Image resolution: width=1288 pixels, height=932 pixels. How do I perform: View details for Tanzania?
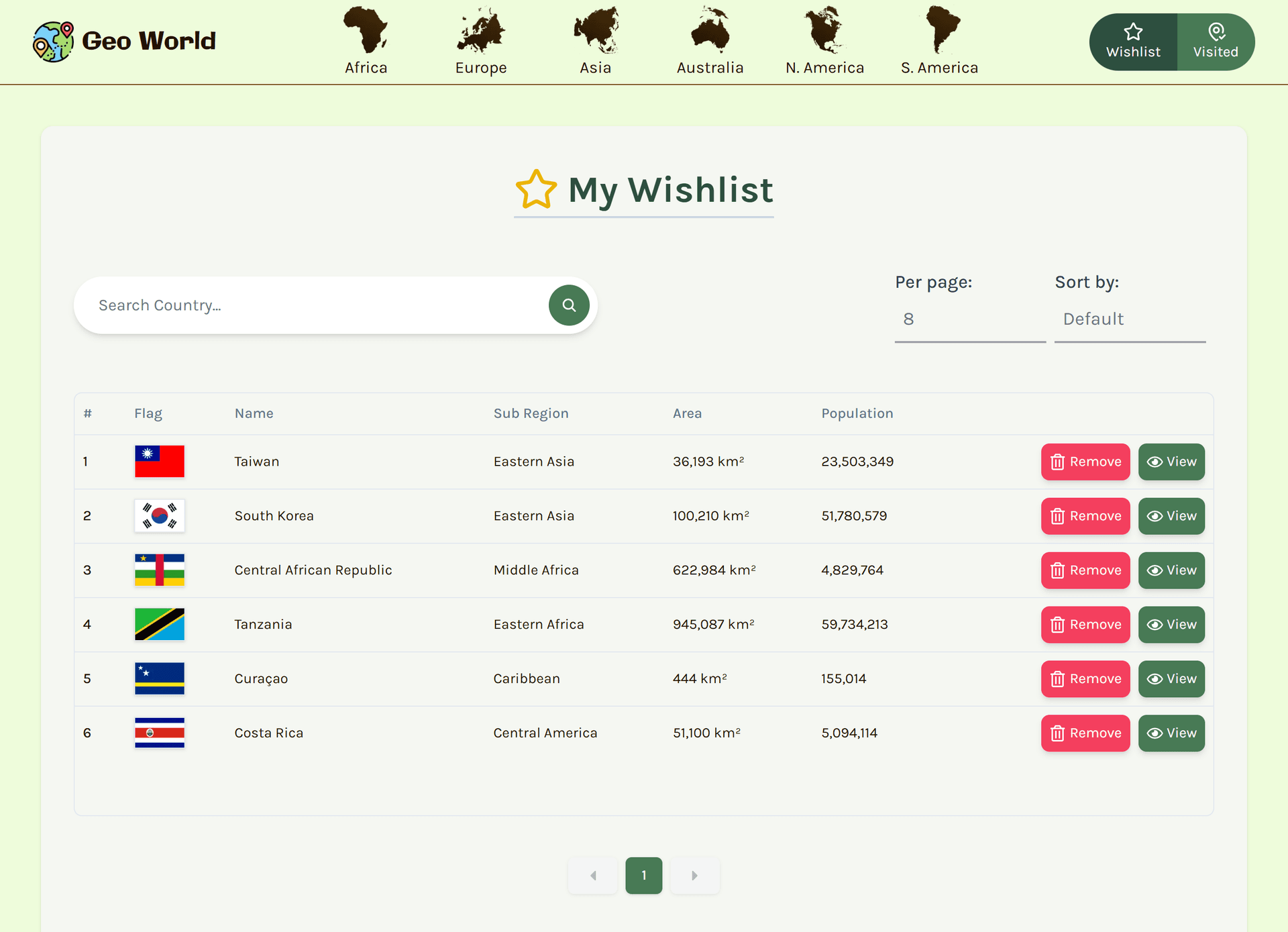[1171, 625]
